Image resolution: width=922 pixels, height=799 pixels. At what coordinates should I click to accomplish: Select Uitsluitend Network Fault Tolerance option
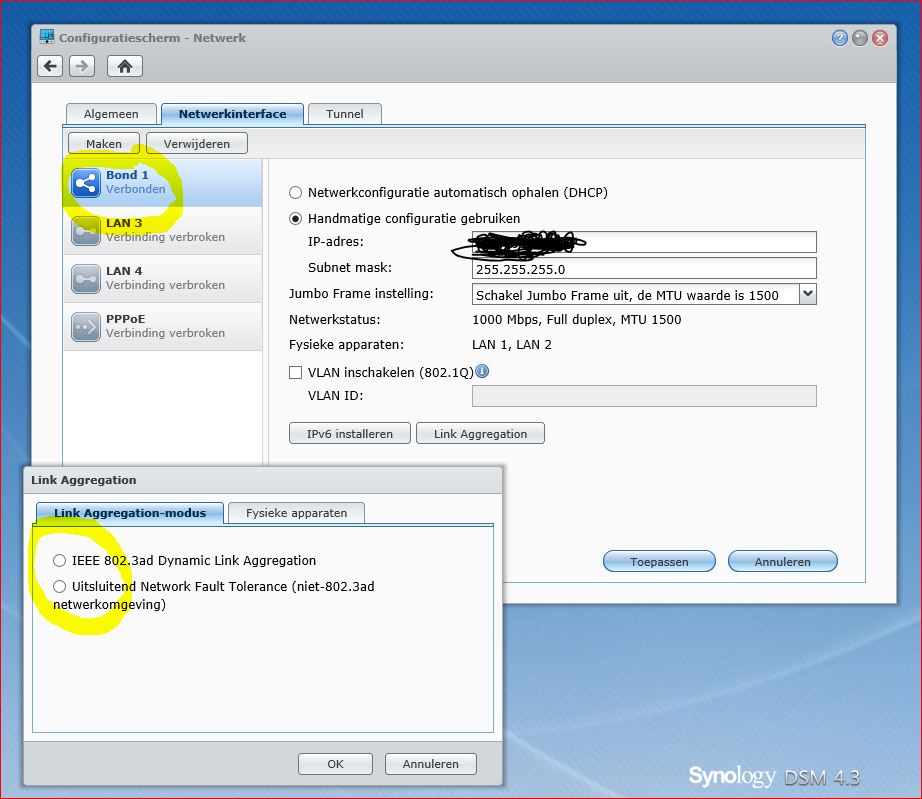pos(59,587)
